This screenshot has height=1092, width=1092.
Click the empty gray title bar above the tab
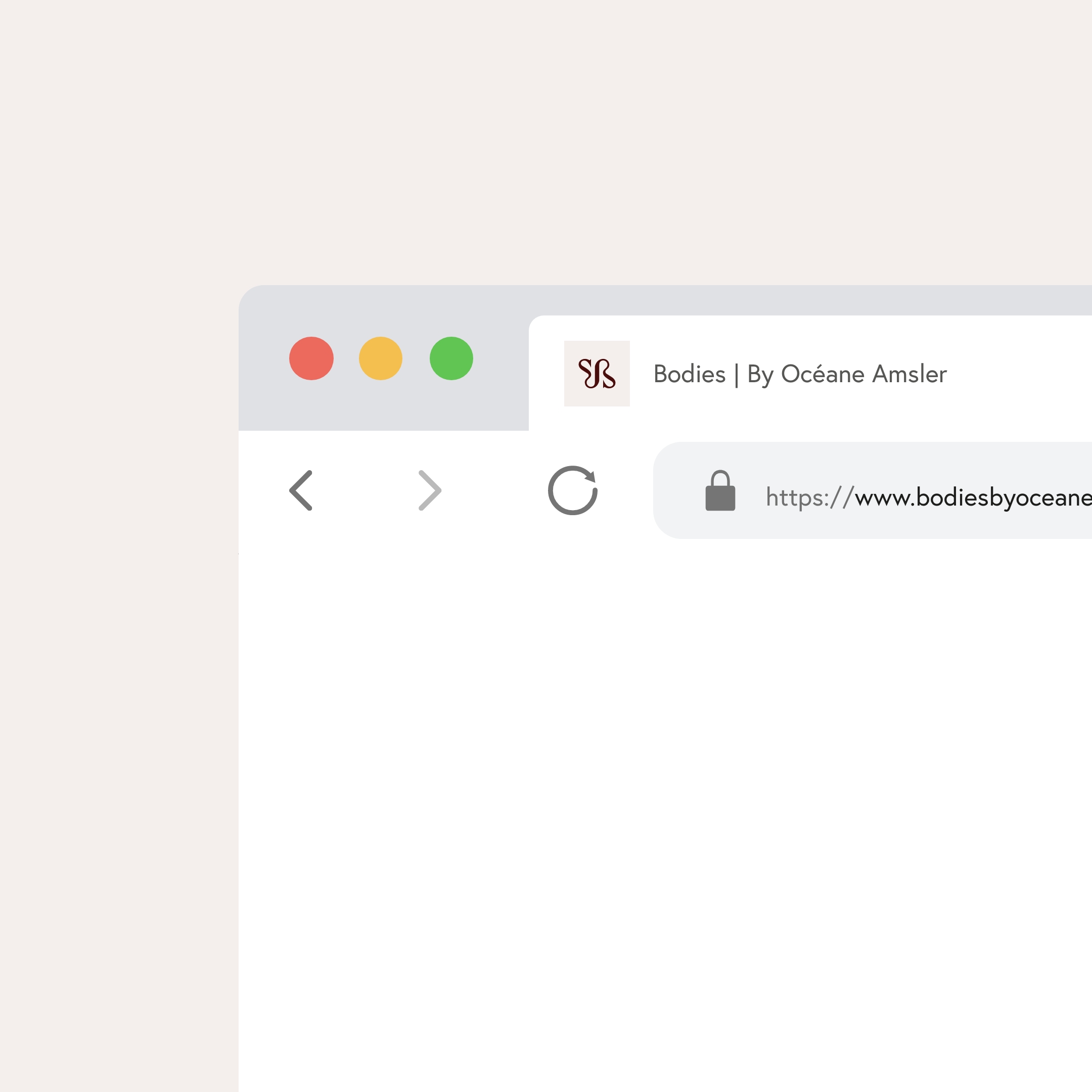point(735,300)
